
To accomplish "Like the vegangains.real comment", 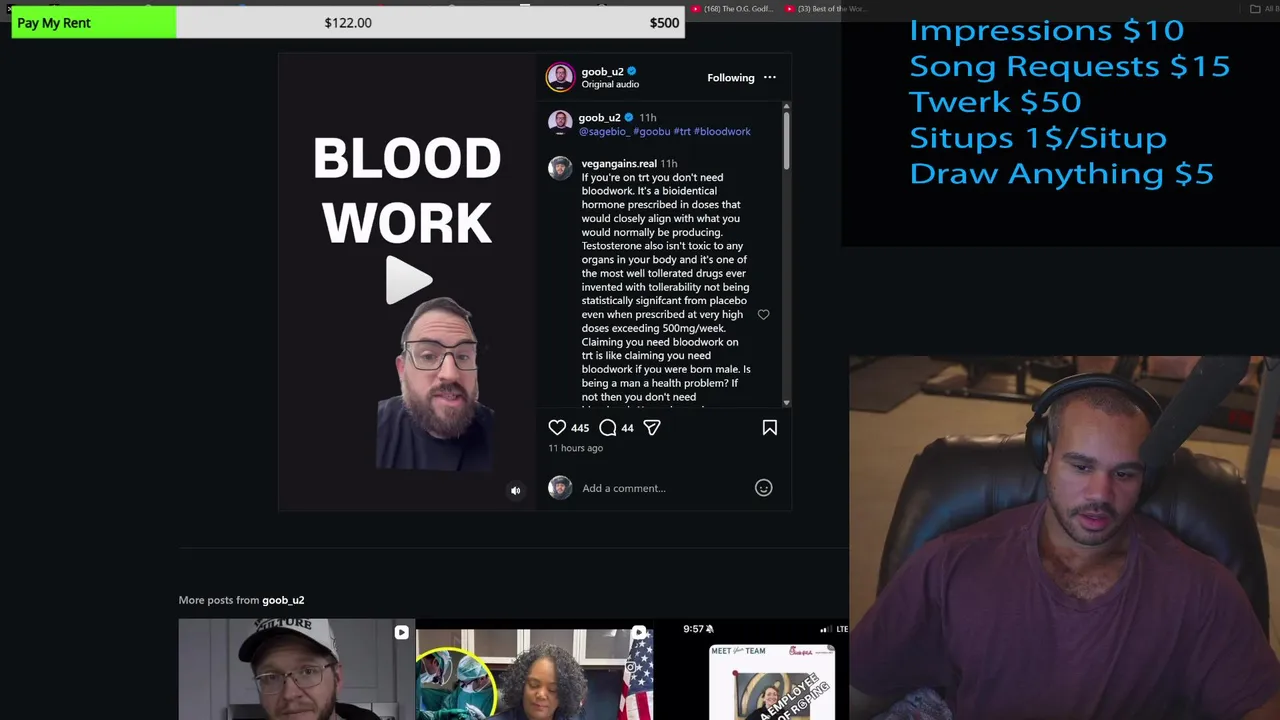I will [763, 314].
